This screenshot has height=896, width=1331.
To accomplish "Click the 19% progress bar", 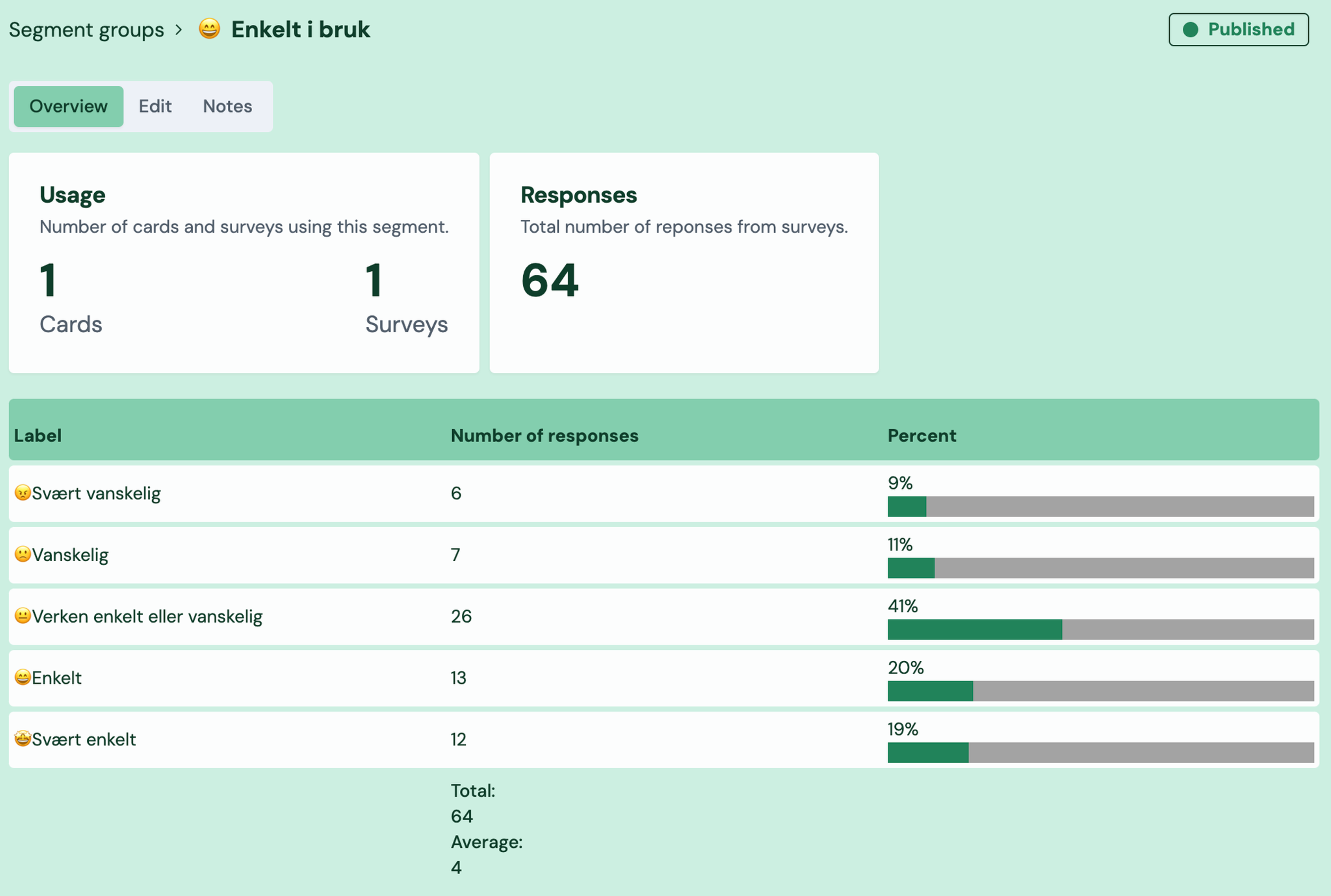I will 1101,753.
